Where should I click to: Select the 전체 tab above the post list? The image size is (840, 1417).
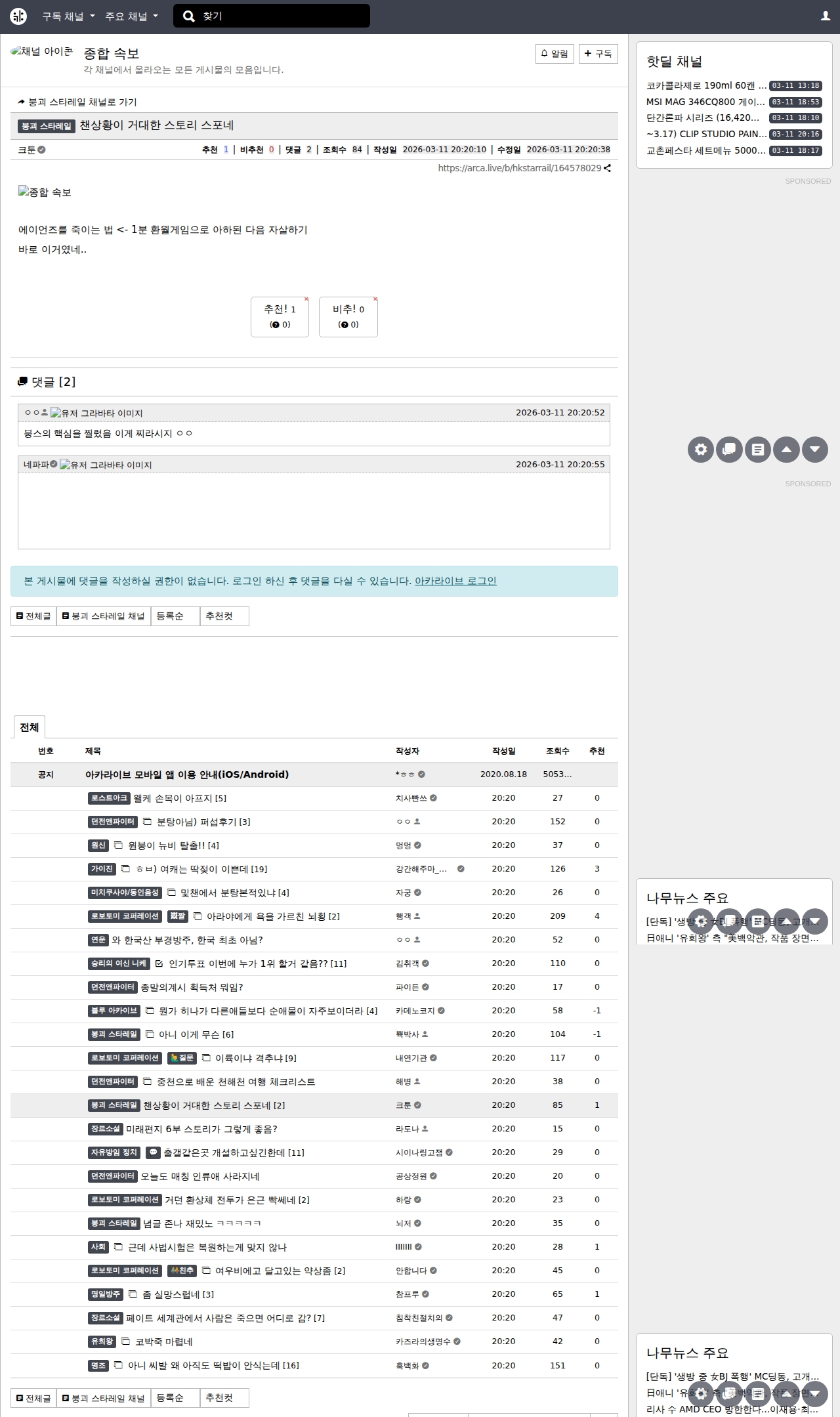coord(29,727)
